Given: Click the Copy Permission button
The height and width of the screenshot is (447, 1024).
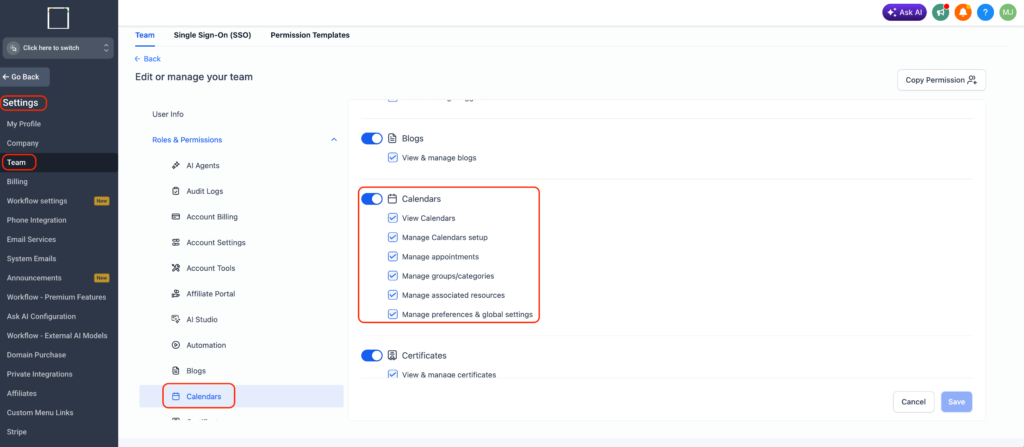Looking at the screenshot, I should pos(941,80).
